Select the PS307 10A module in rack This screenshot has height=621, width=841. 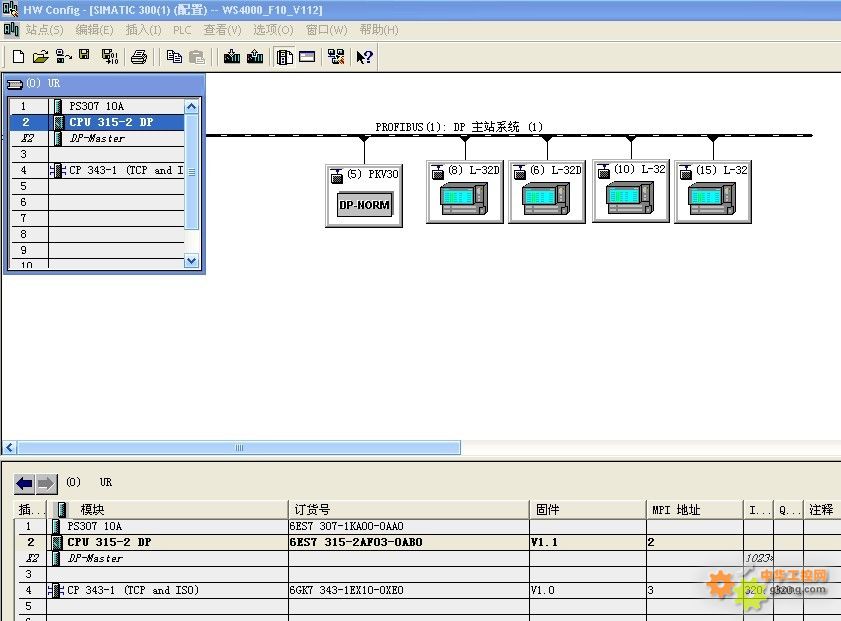tap(96, 106)
